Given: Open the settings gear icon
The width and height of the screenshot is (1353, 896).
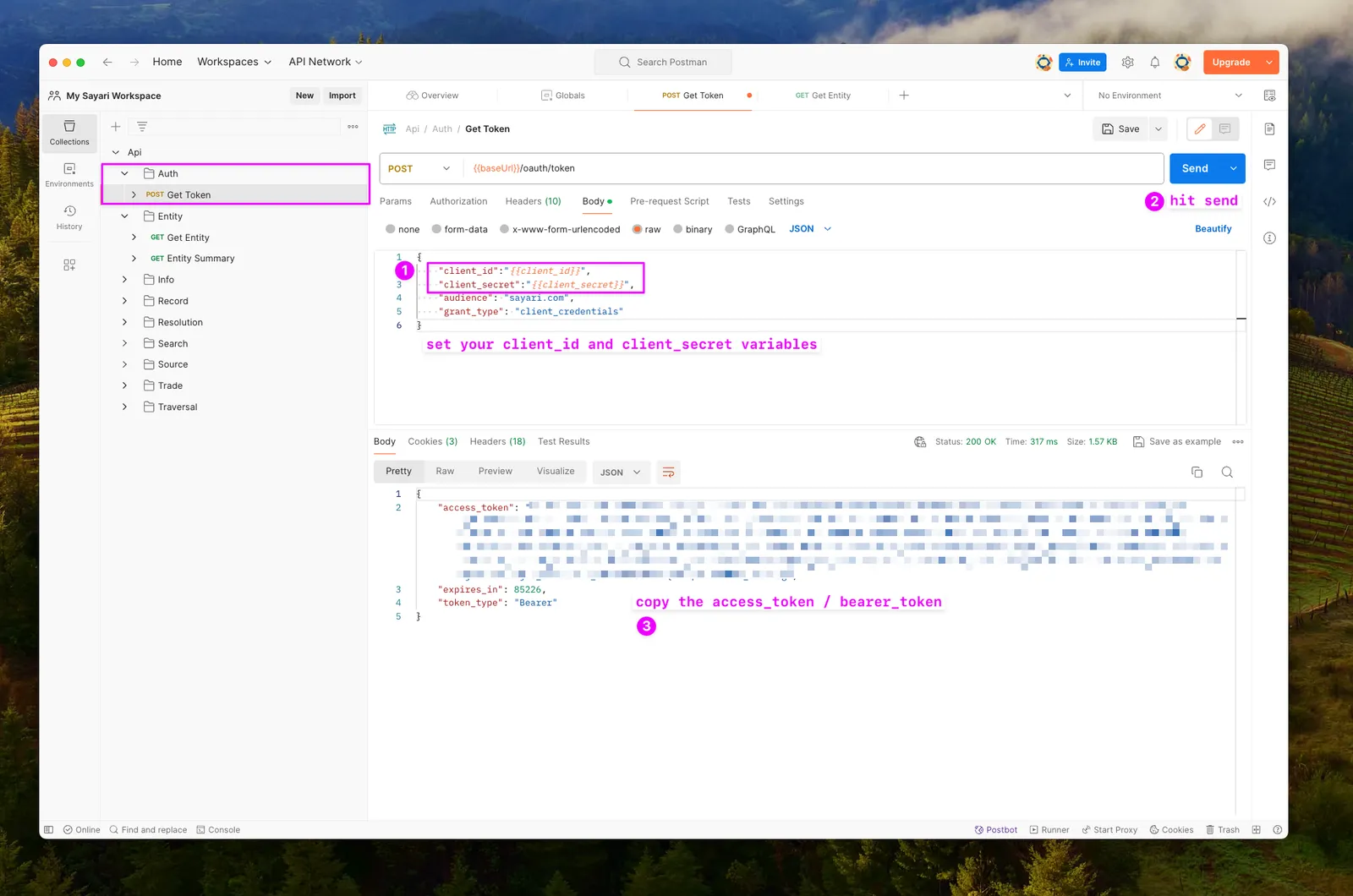Looking at the screenshot, I should point(1127,62).
